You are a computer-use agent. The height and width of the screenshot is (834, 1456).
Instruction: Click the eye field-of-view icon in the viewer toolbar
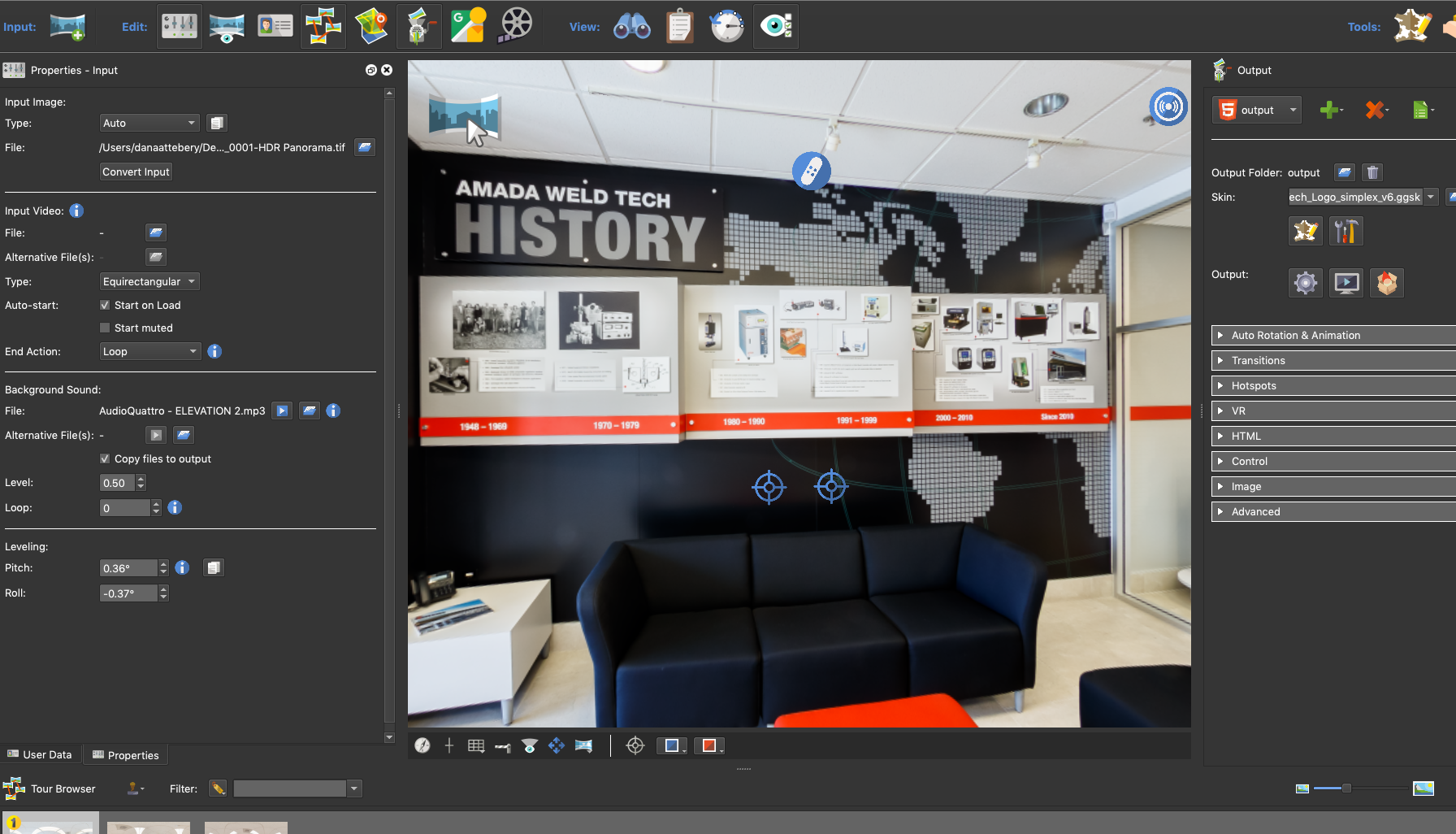pyautogui.click(x=530, y=745)
